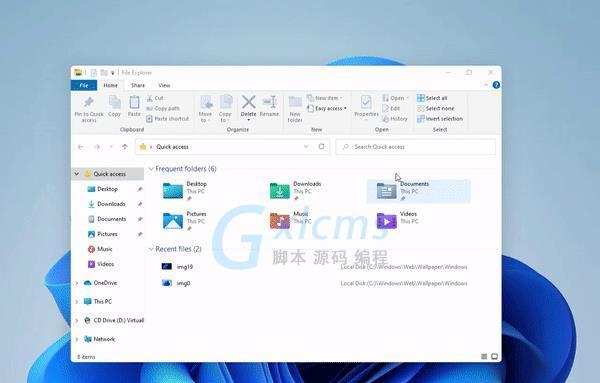Collapse the Frequent folders section

(x=151, y=169)
